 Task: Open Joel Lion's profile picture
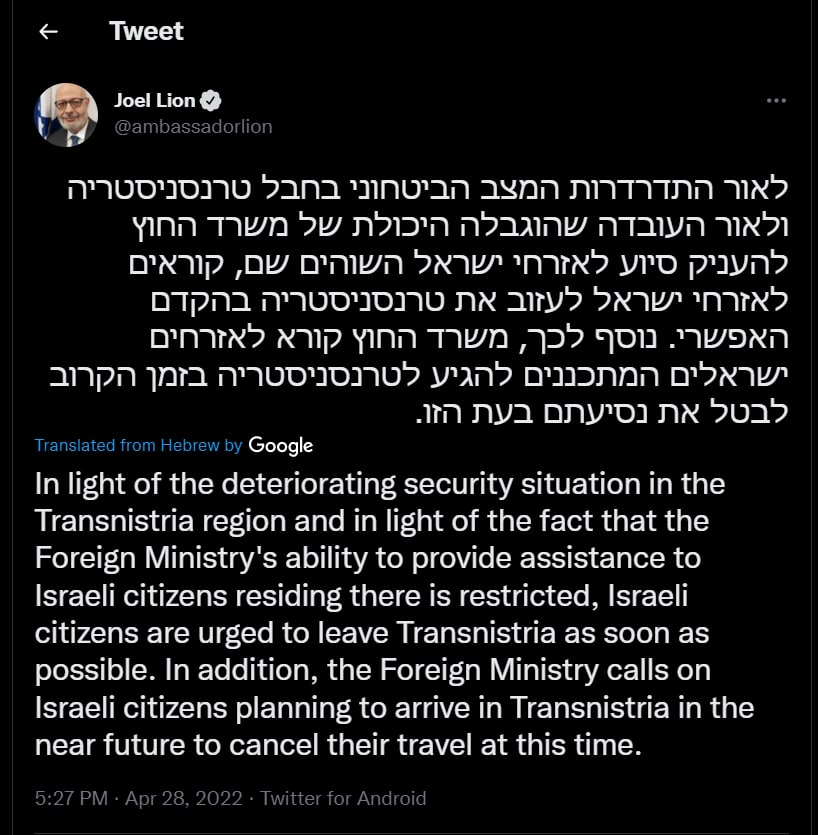tap(66, 114)
